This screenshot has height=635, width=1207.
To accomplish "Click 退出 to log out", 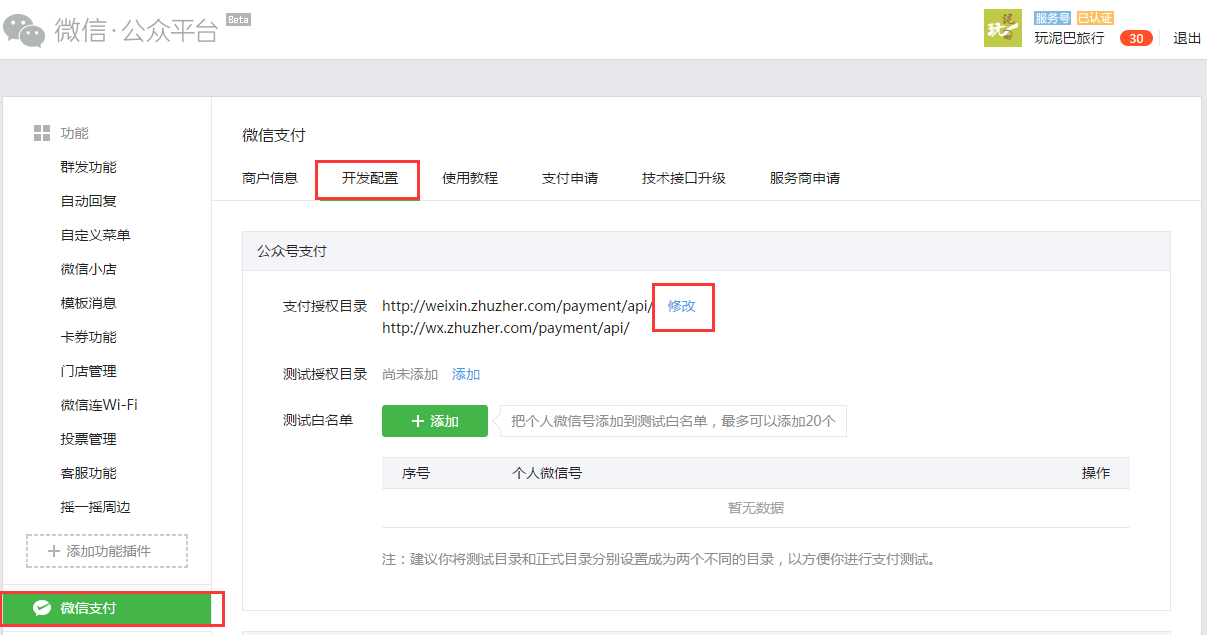I will 1187,38.
